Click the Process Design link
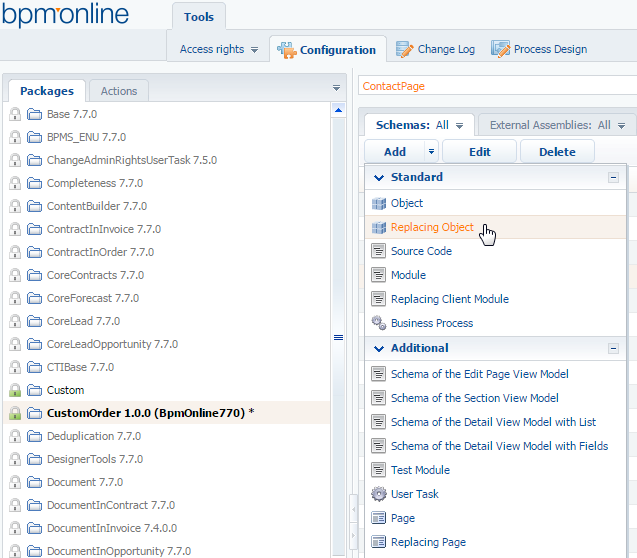637x558 pixels. click(550, 49)
